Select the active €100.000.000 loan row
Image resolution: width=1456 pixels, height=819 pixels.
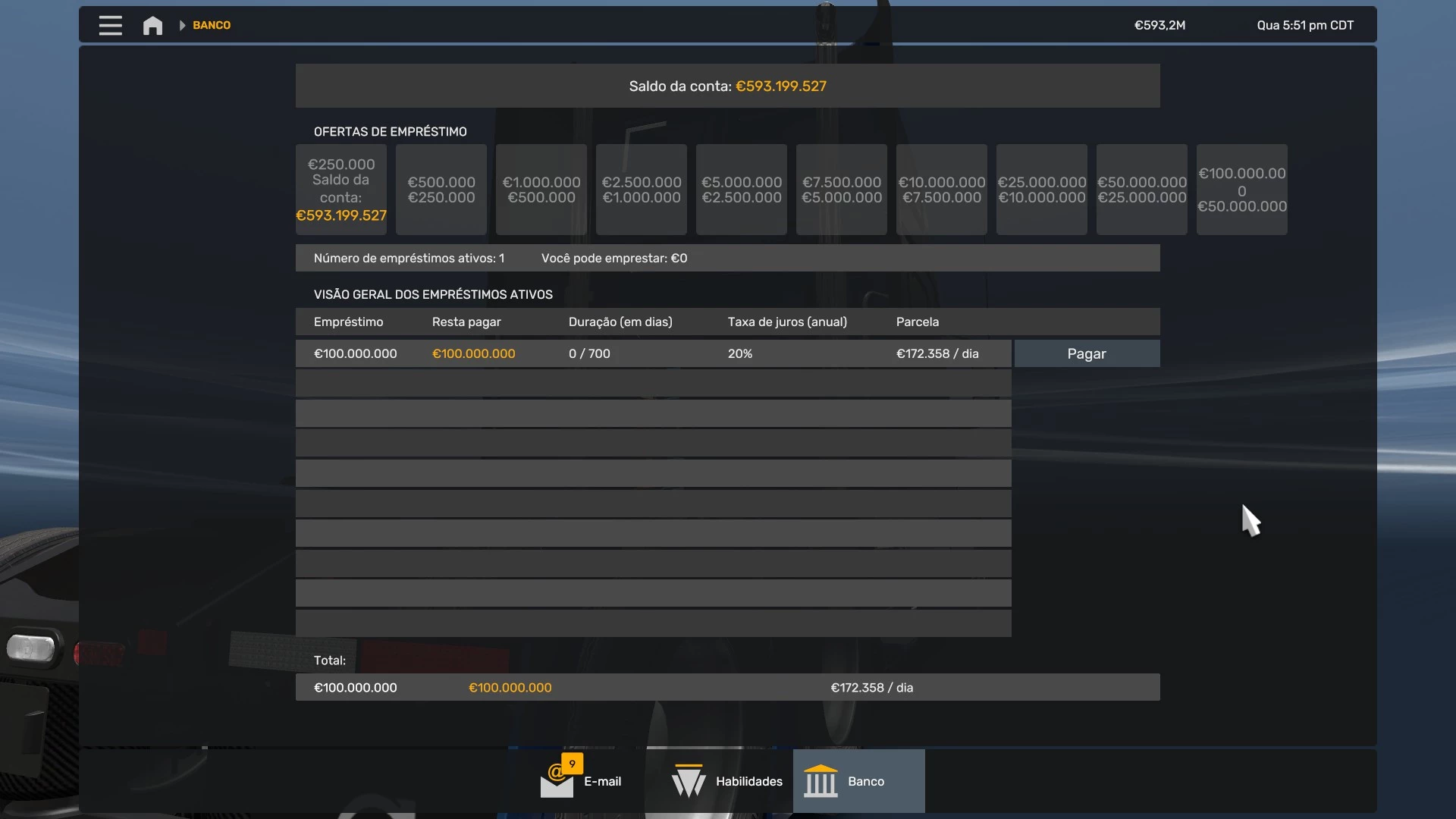652,353
